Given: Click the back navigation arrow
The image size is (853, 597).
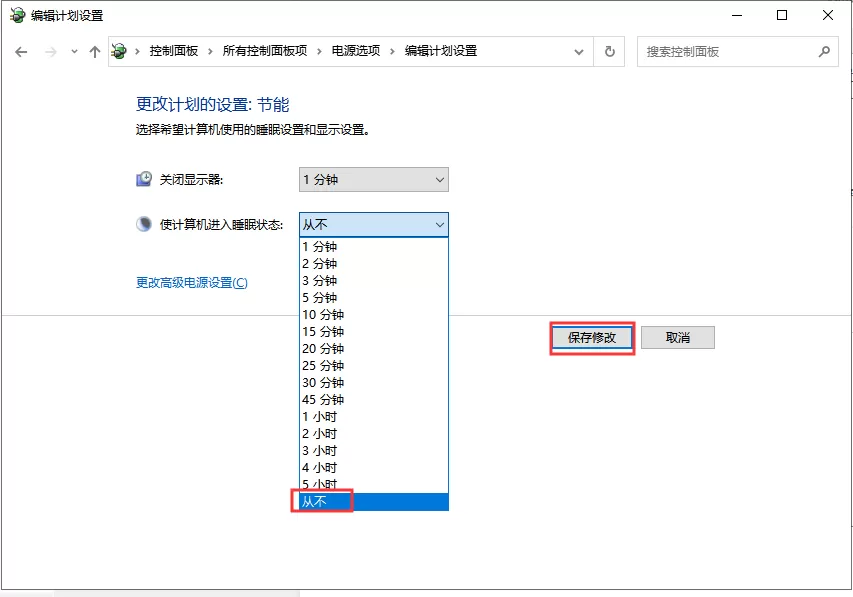Looking at the screenshot, I should [21, 51].
